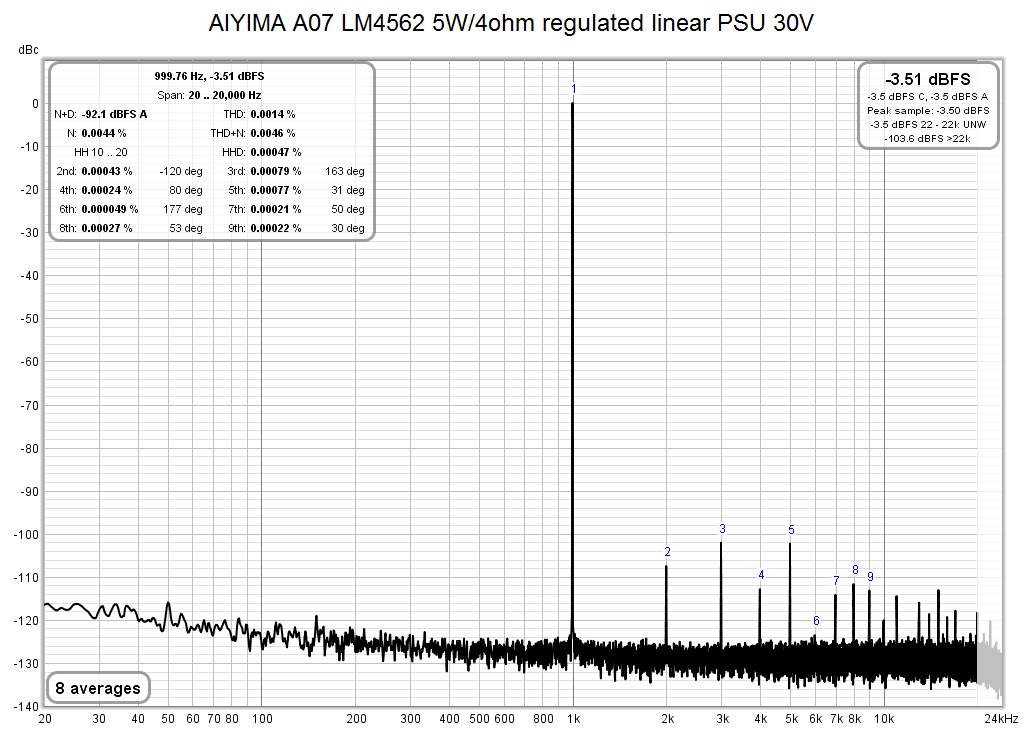Click the '-3.5 dBFS C, -3.5 dBFS A' line

(x=928, y=97)
